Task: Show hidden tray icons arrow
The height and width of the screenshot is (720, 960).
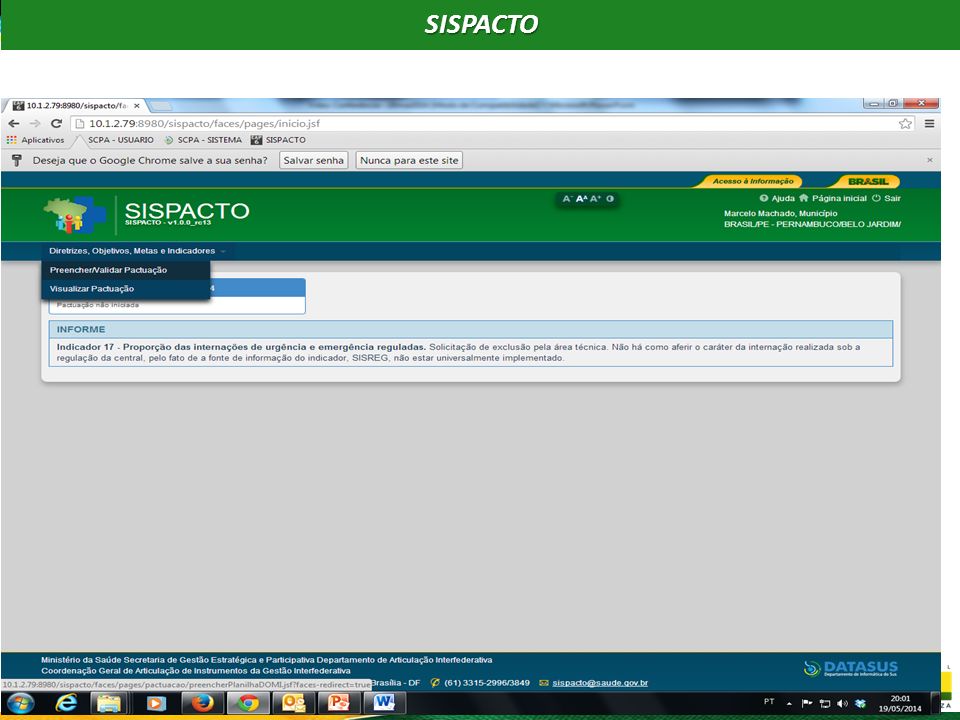Action: click(789, 704)
